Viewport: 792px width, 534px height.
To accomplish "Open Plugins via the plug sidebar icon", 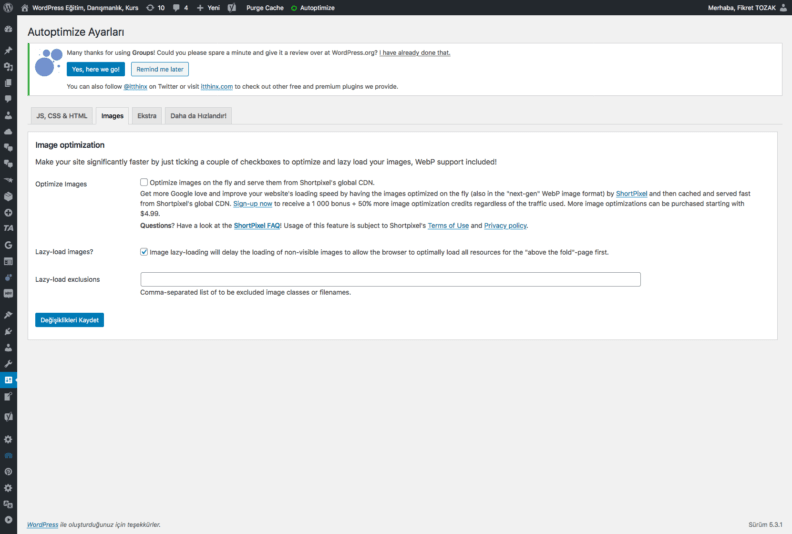I will tap(8, 331).
